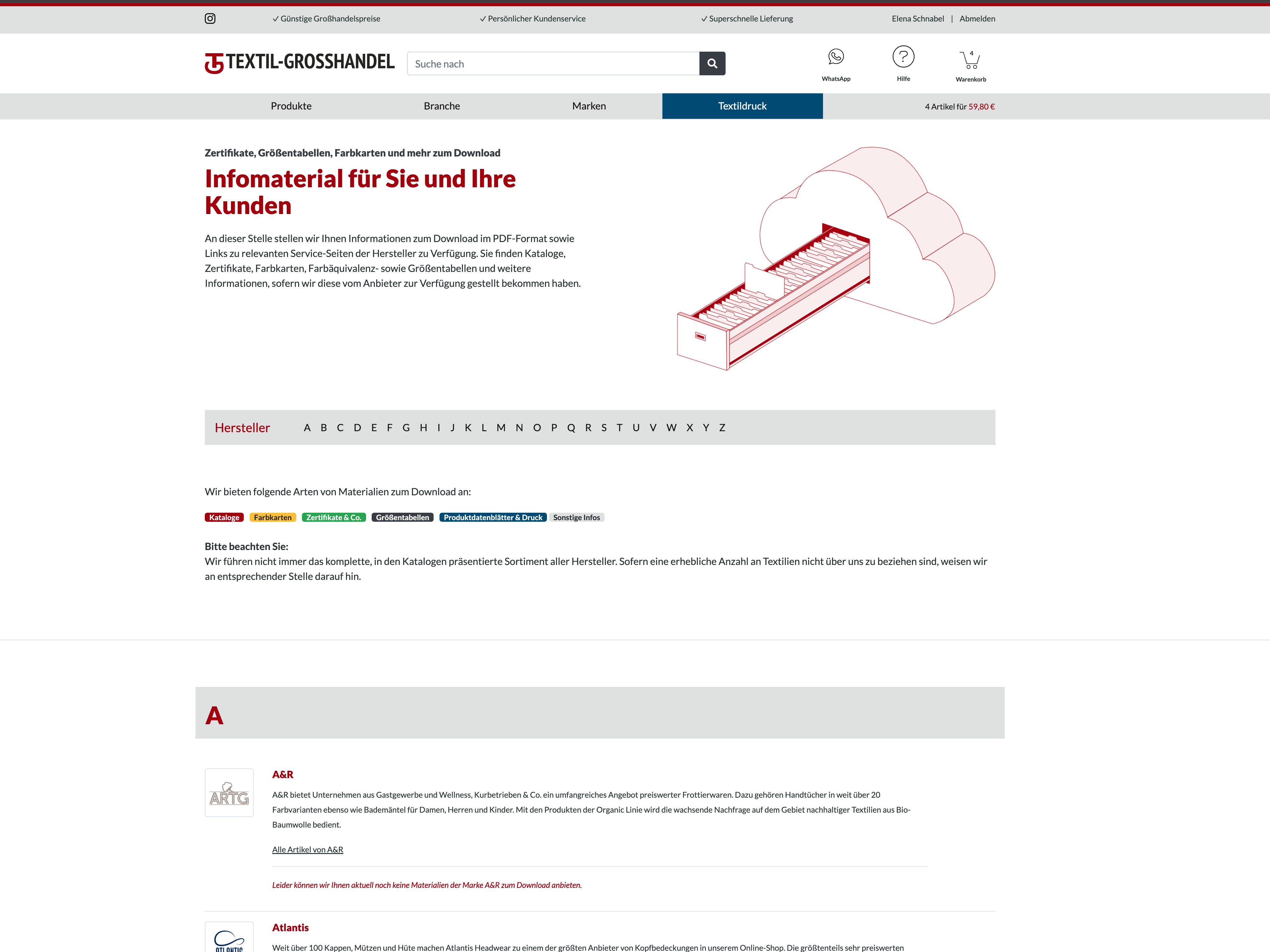Jump to Hersteller letter Z
The width and height of the screenshot is (1270, 952).
pos(722,427)
